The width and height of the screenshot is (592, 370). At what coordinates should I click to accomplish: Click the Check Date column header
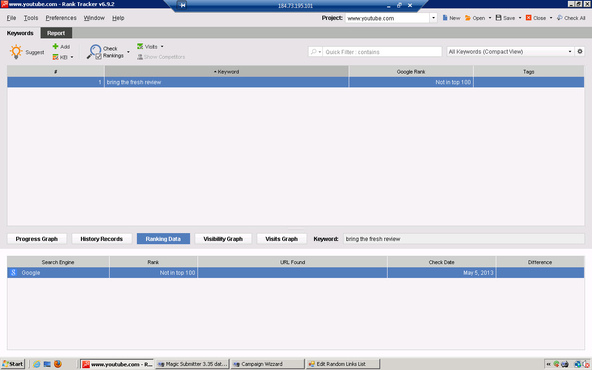(x=441, y=262)
